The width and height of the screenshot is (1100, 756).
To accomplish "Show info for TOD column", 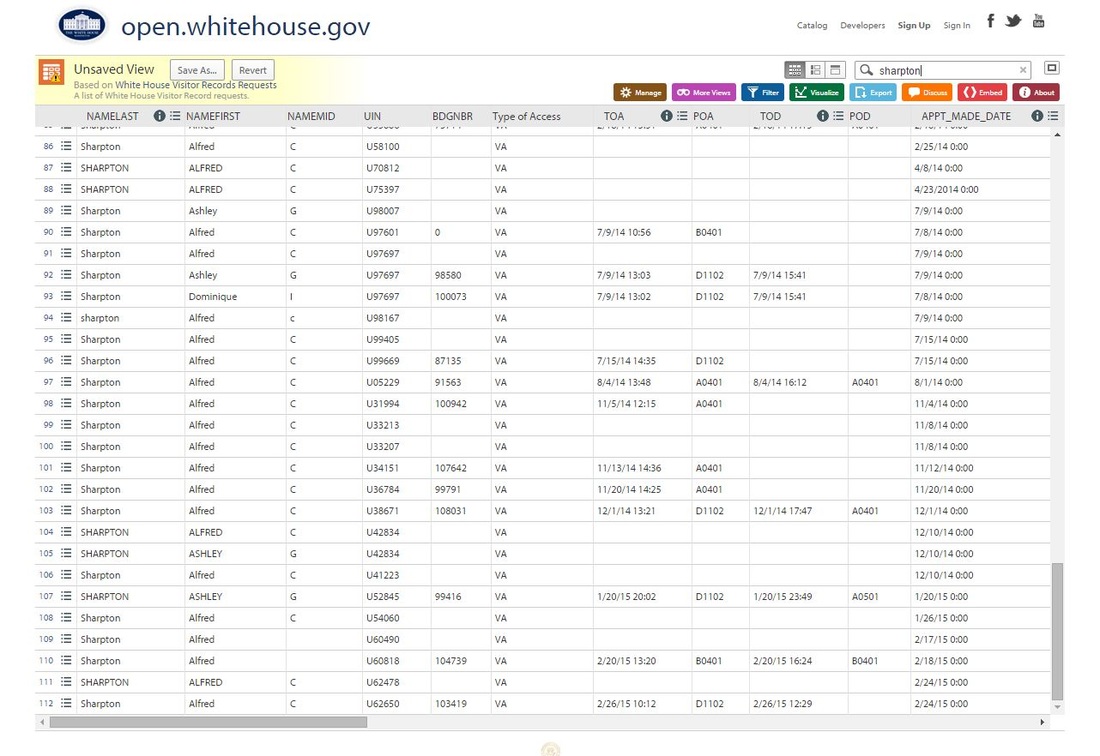I will pos(822,116).
